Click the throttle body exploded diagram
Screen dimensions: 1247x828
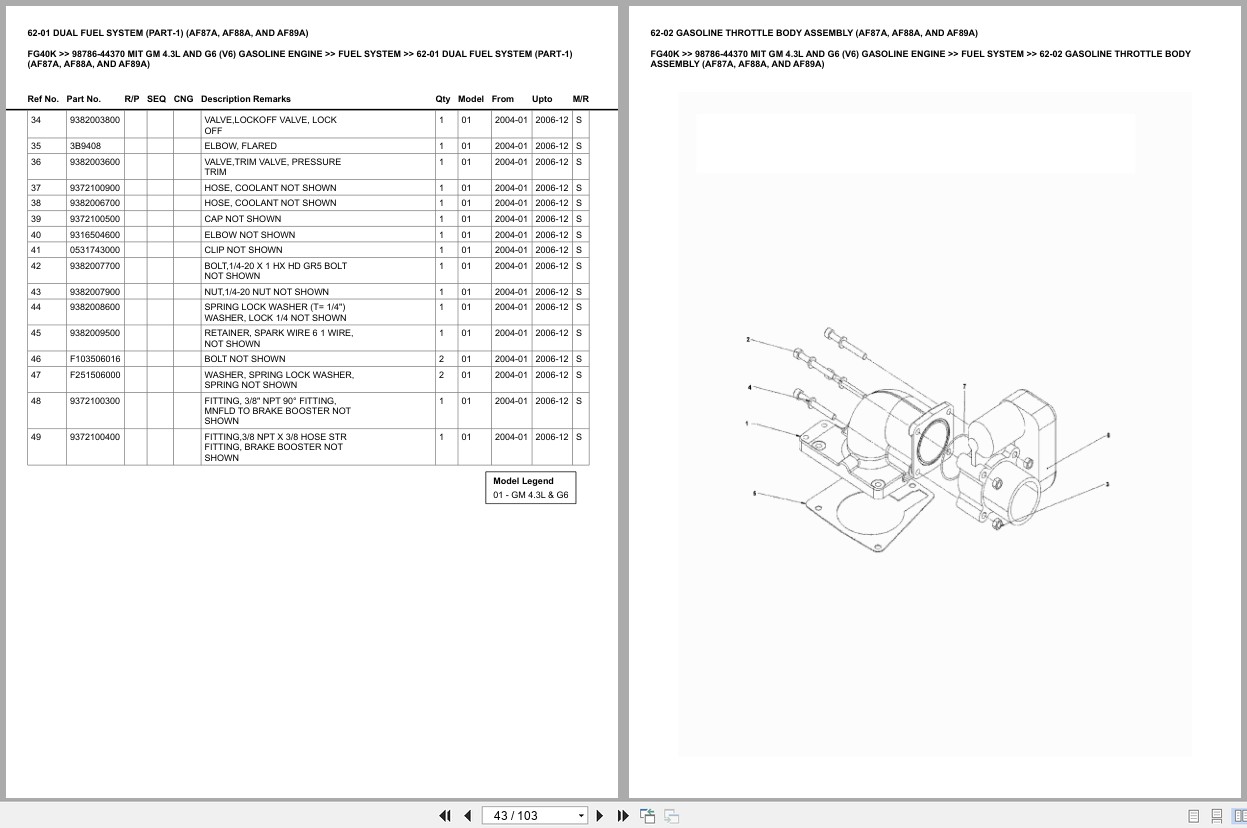click(x=928, y=440)
